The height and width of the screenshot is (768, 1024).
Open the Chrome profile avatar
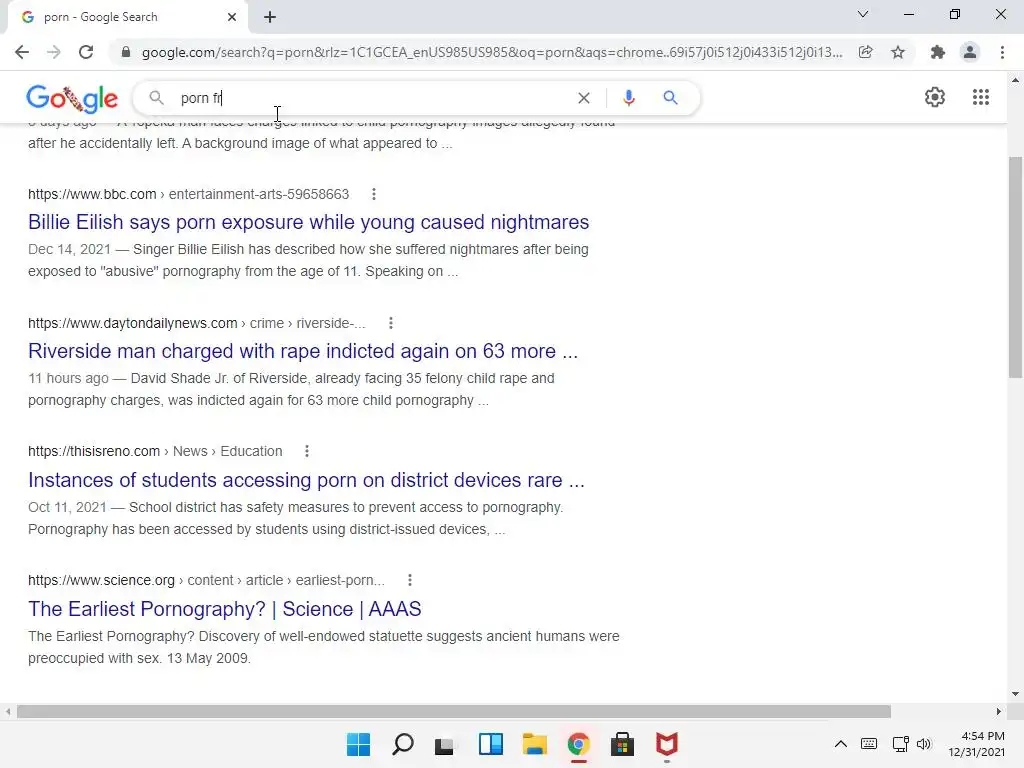point(970,52)
